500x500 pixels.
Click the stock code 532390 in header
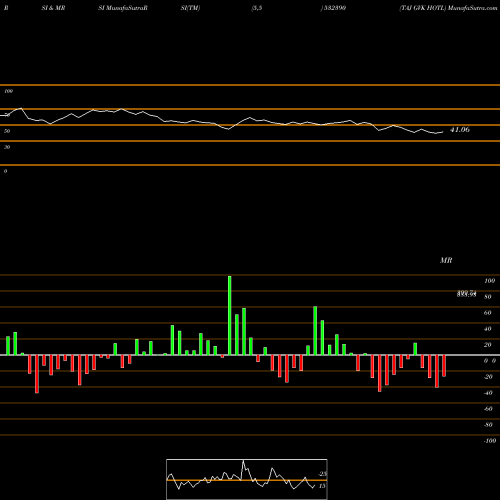click(x=334, y=8)
